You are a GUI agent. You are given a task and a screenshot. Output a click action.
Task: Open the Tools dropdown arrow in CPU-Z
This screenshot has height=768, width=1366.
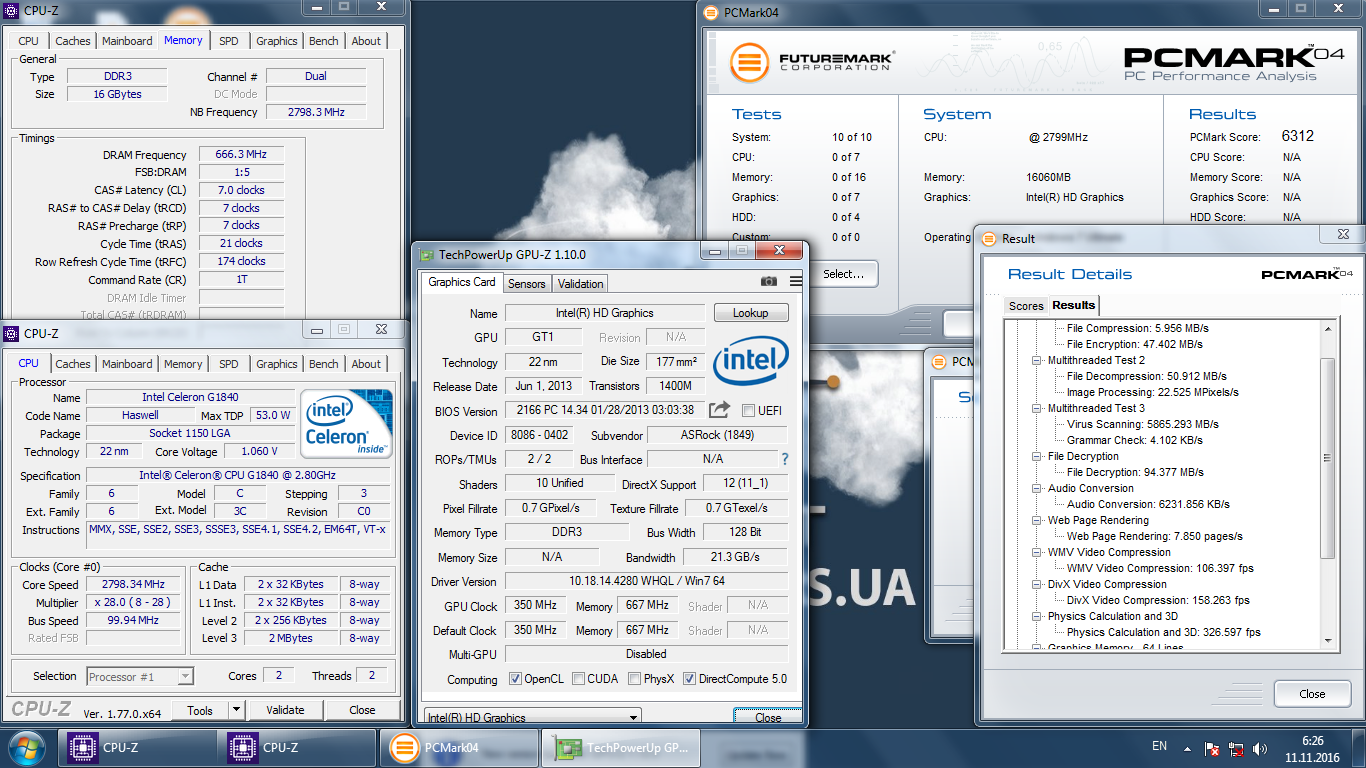point(236,710)
